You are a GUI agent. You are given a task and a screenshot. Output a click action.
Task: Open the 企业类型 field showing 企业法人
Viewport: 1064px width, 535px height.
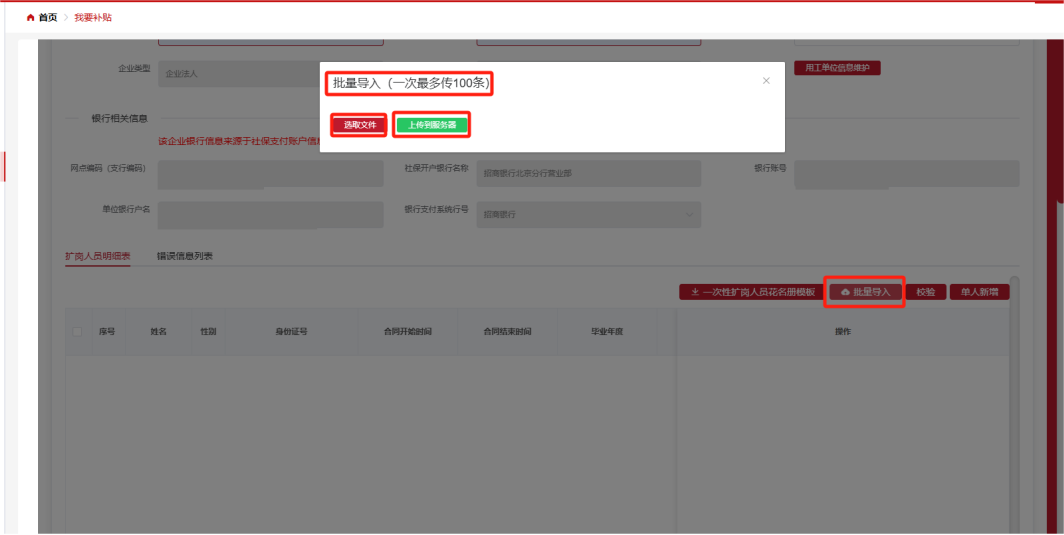[238, 74]
